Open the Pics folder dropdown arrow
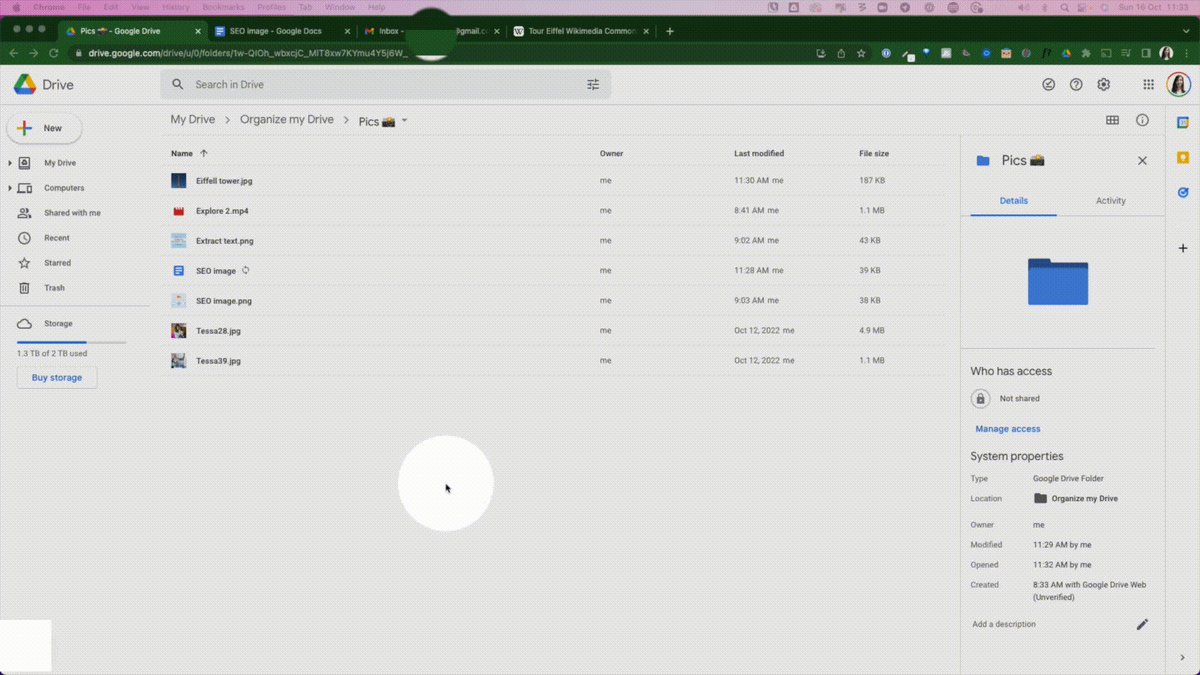1200x675 pixels. (404, 121)
